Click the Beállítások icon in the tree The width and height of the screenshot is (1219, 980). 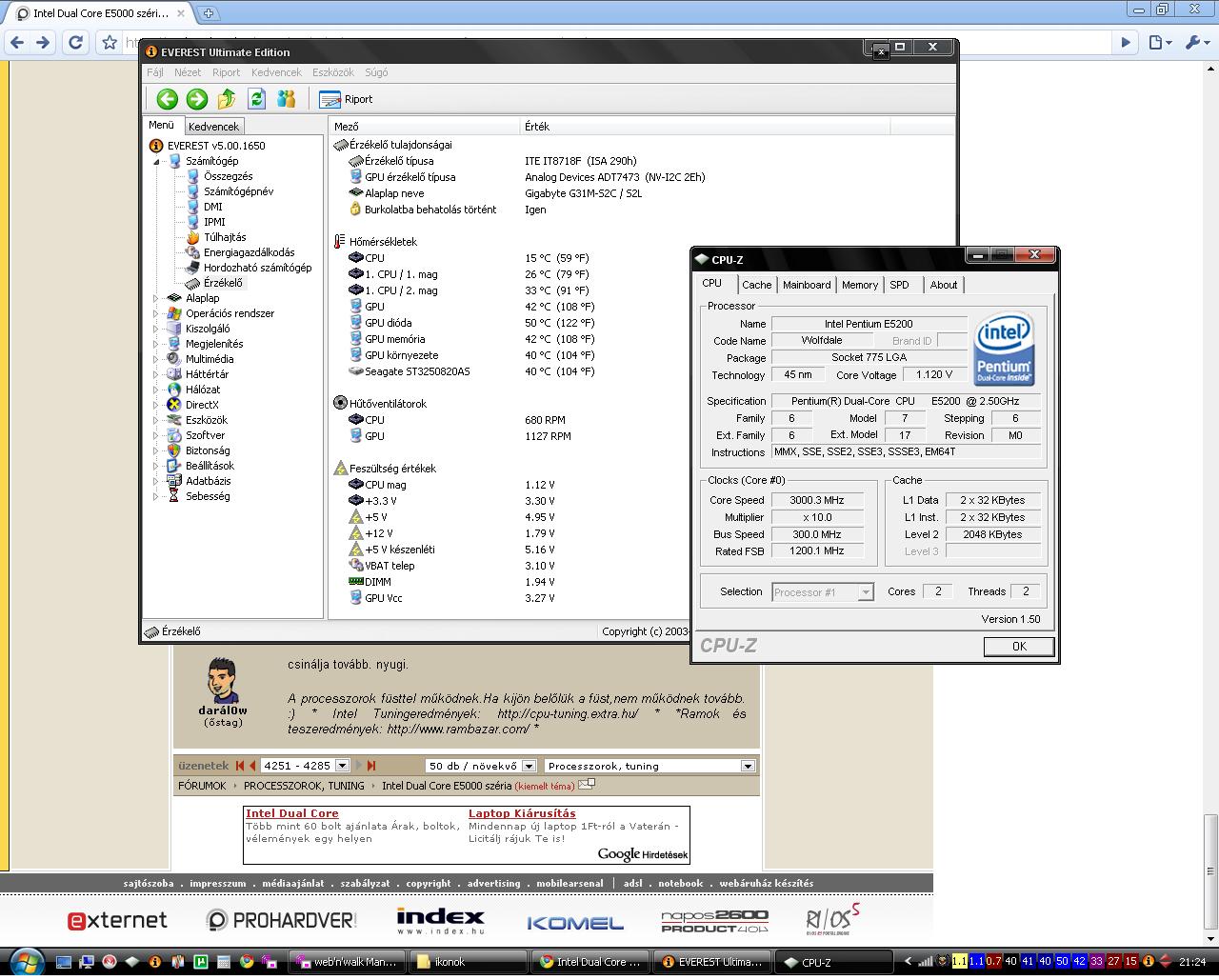click(174, 466)
